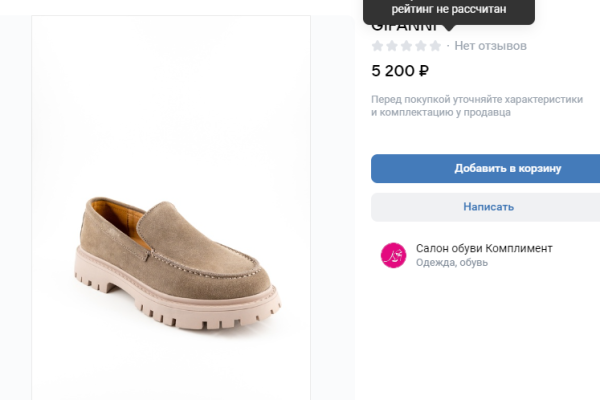Viewport: 600px width, 400px height.
Task: Open the "Нет отзывов" reviews link
Action: pyautogui.click(x=490, y=46)
